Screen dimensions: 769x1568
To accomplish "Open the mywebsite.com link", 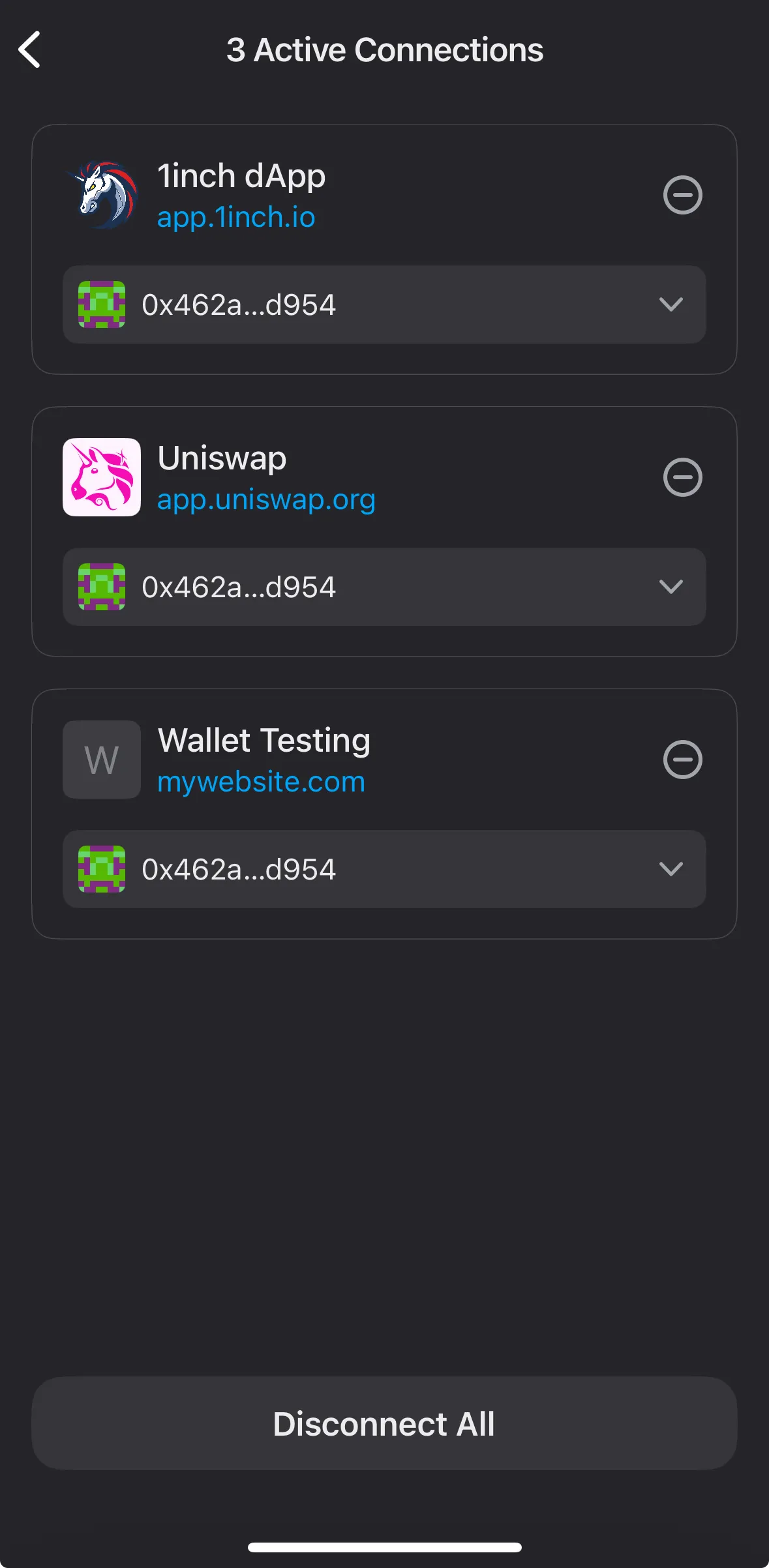I will click(x=261, y=782).
